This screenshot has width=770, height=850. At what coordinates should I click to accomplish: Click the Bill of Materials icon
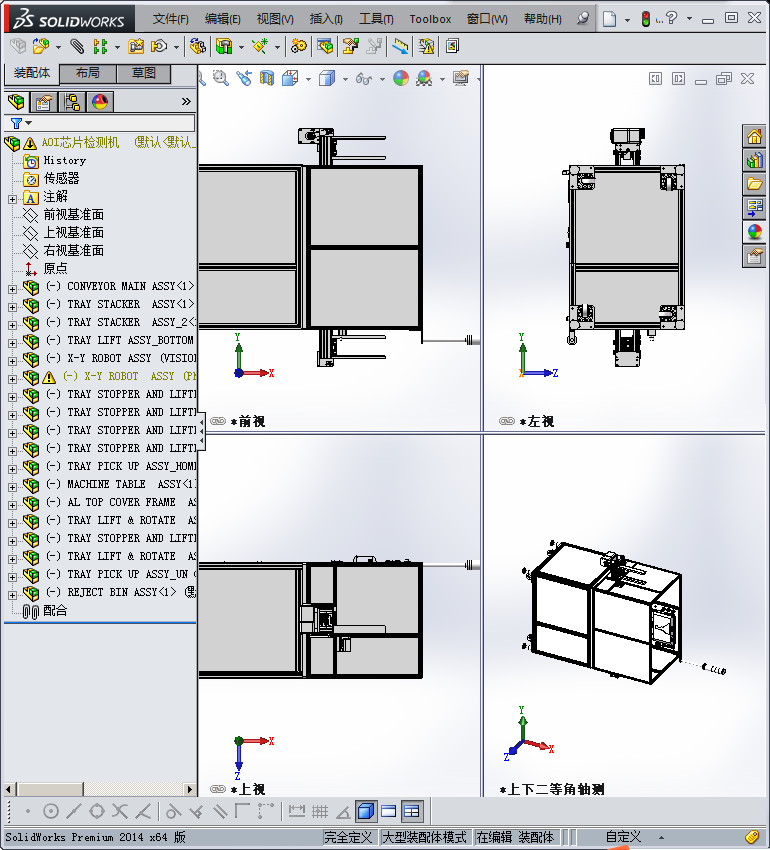click(325, 47)
